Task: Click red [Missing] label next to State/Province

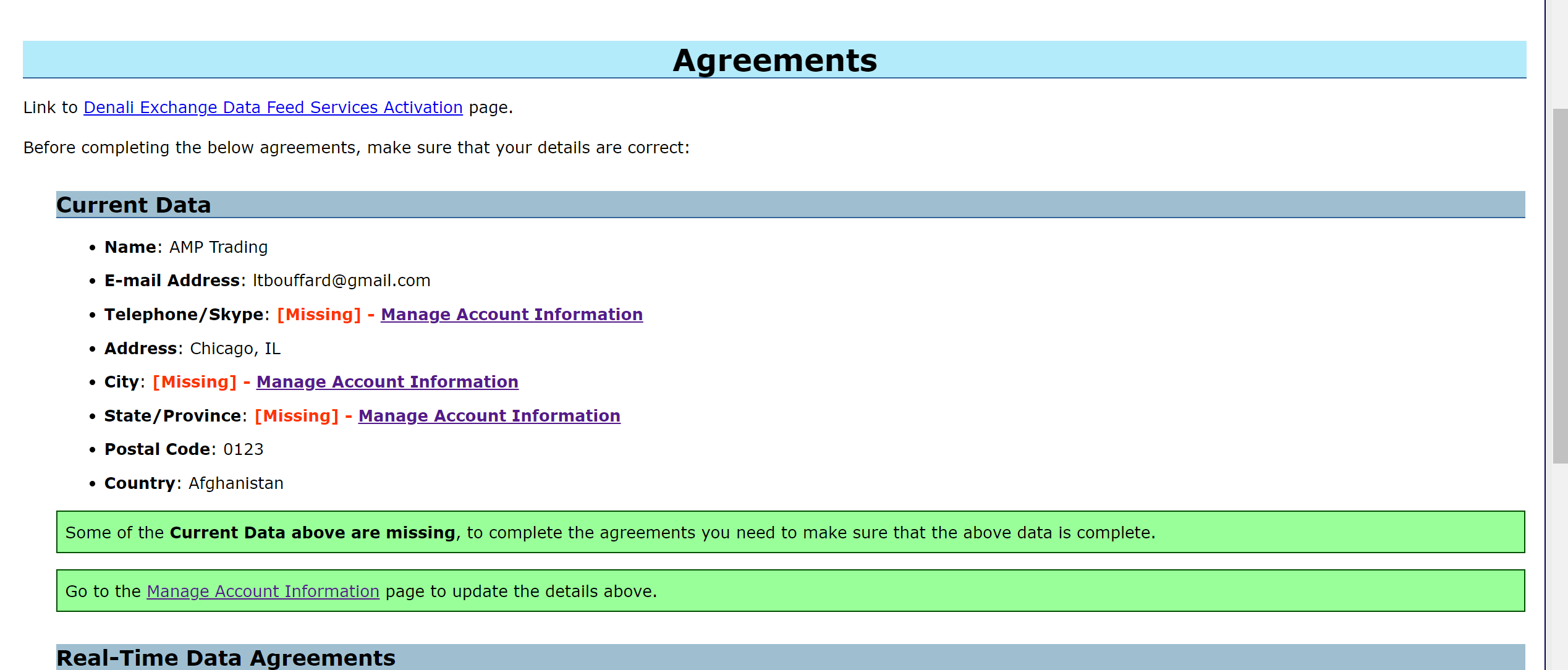Action: tap(297, 416)
